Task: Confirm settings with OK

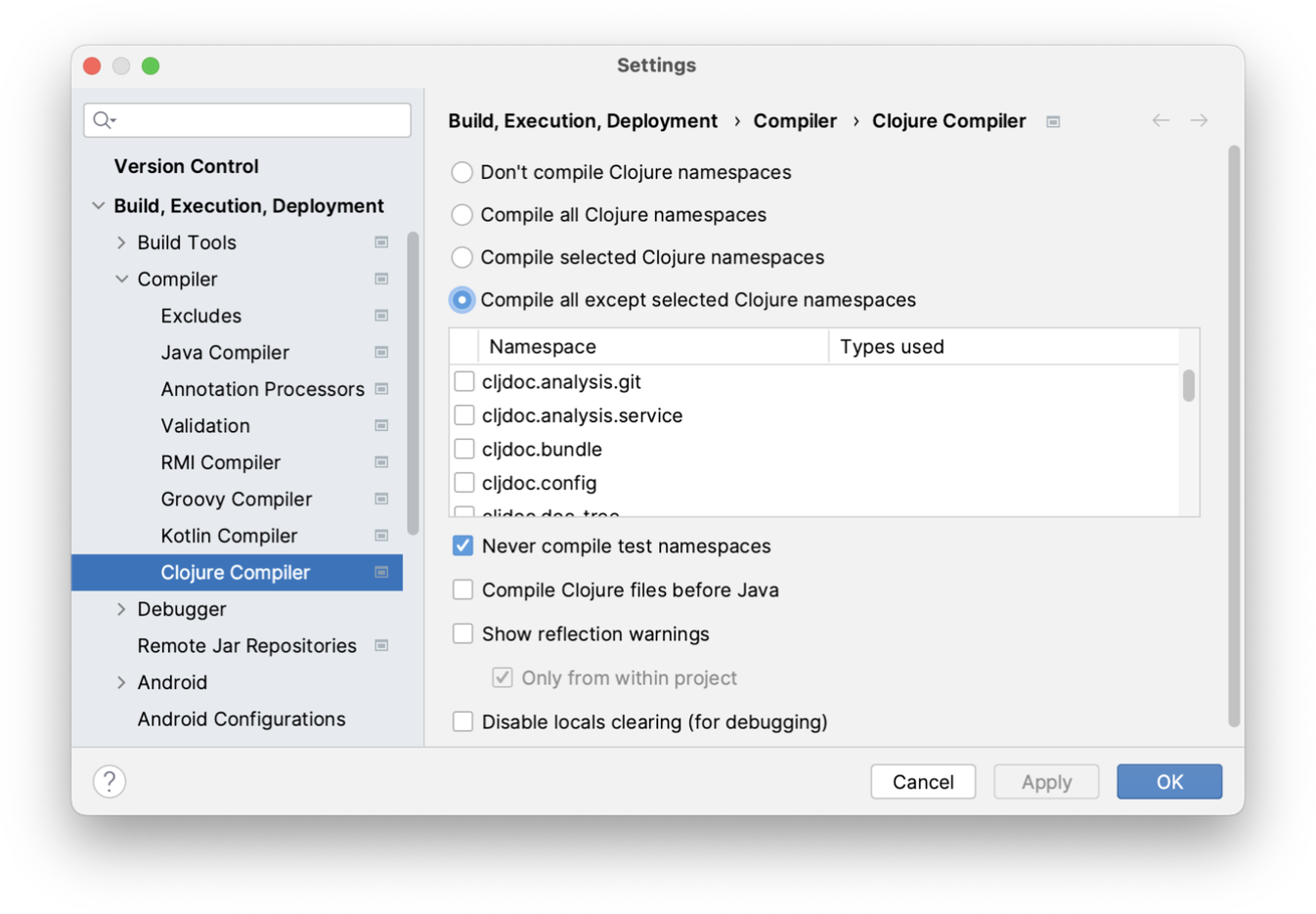Action: coord(1169,782)
